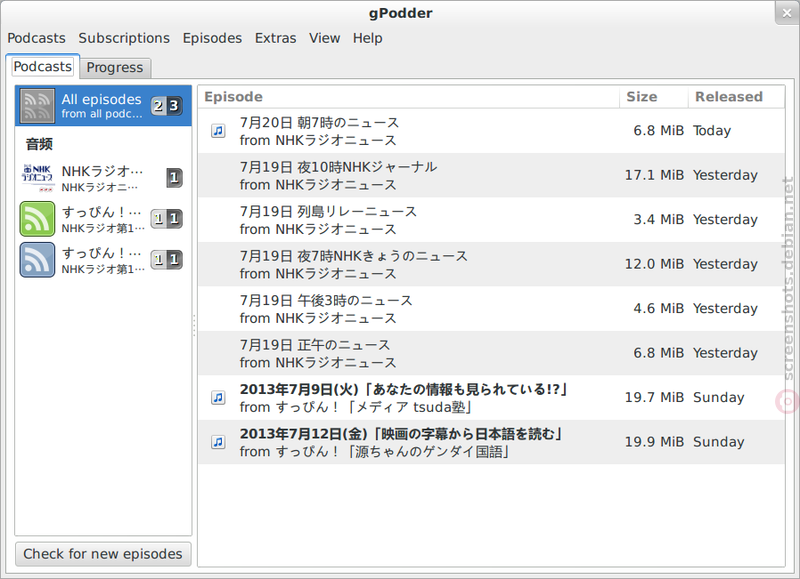Click the count badge on NHKラジオ podcast row
The image size is (800, 579).
coord(174,178)
